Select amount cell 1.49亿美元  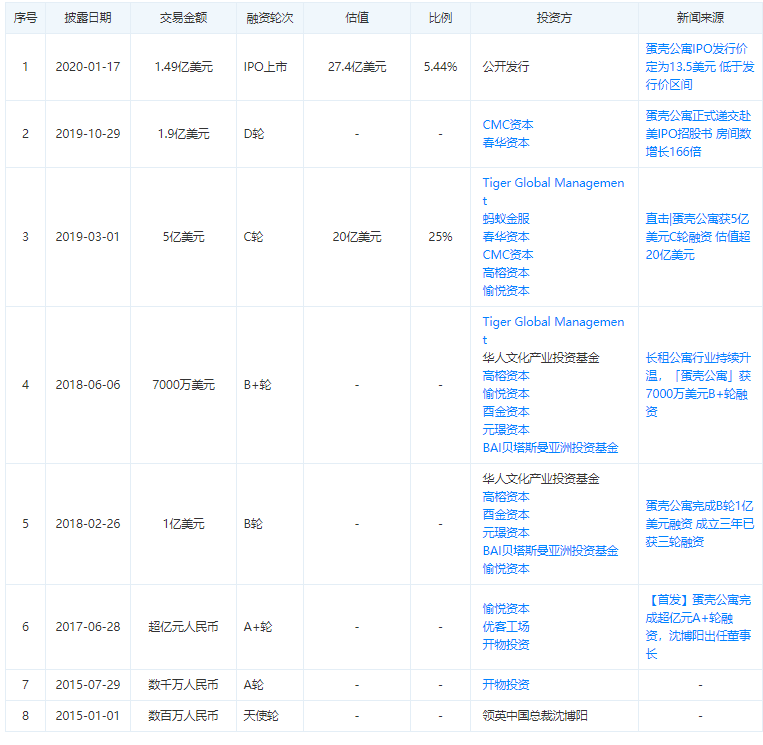tap(183, 67)
